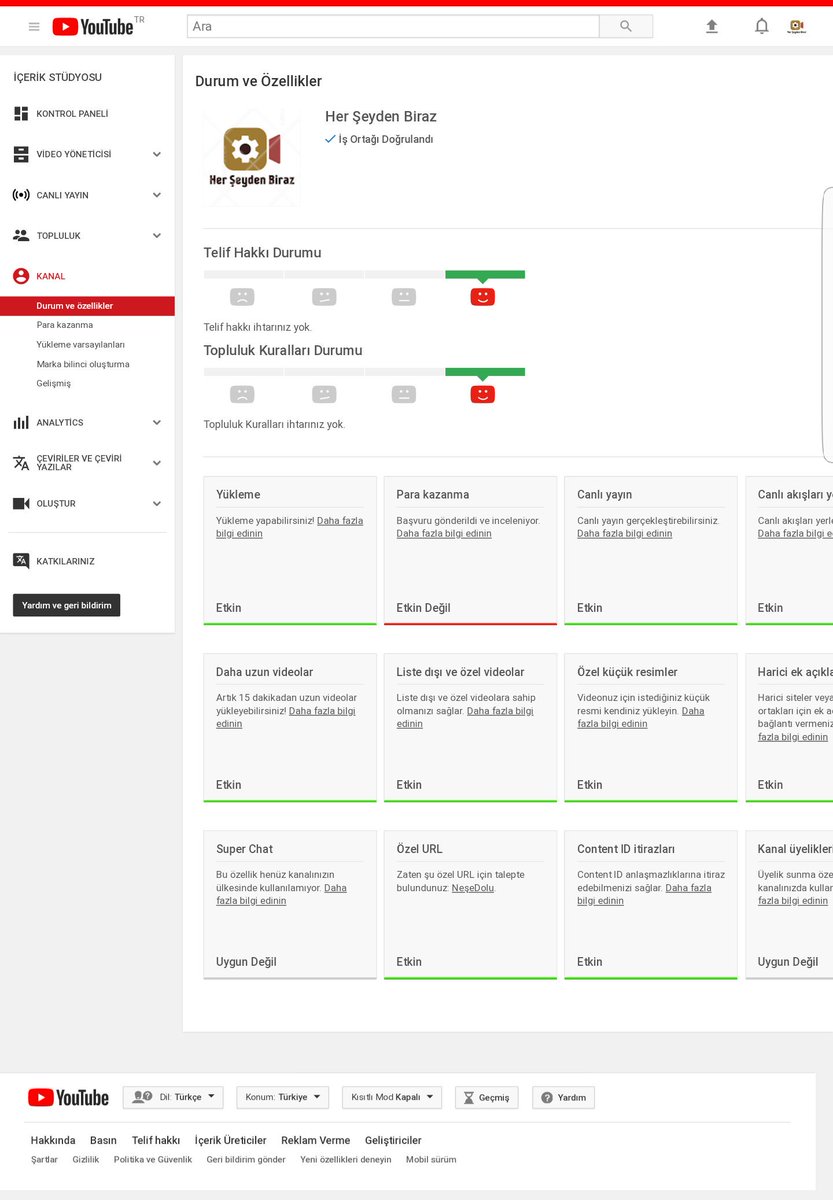Open Daha fazla bilgi link in Para kazanma card
This screenshot has height=1200, width=833.
click(x=444, y=534)
